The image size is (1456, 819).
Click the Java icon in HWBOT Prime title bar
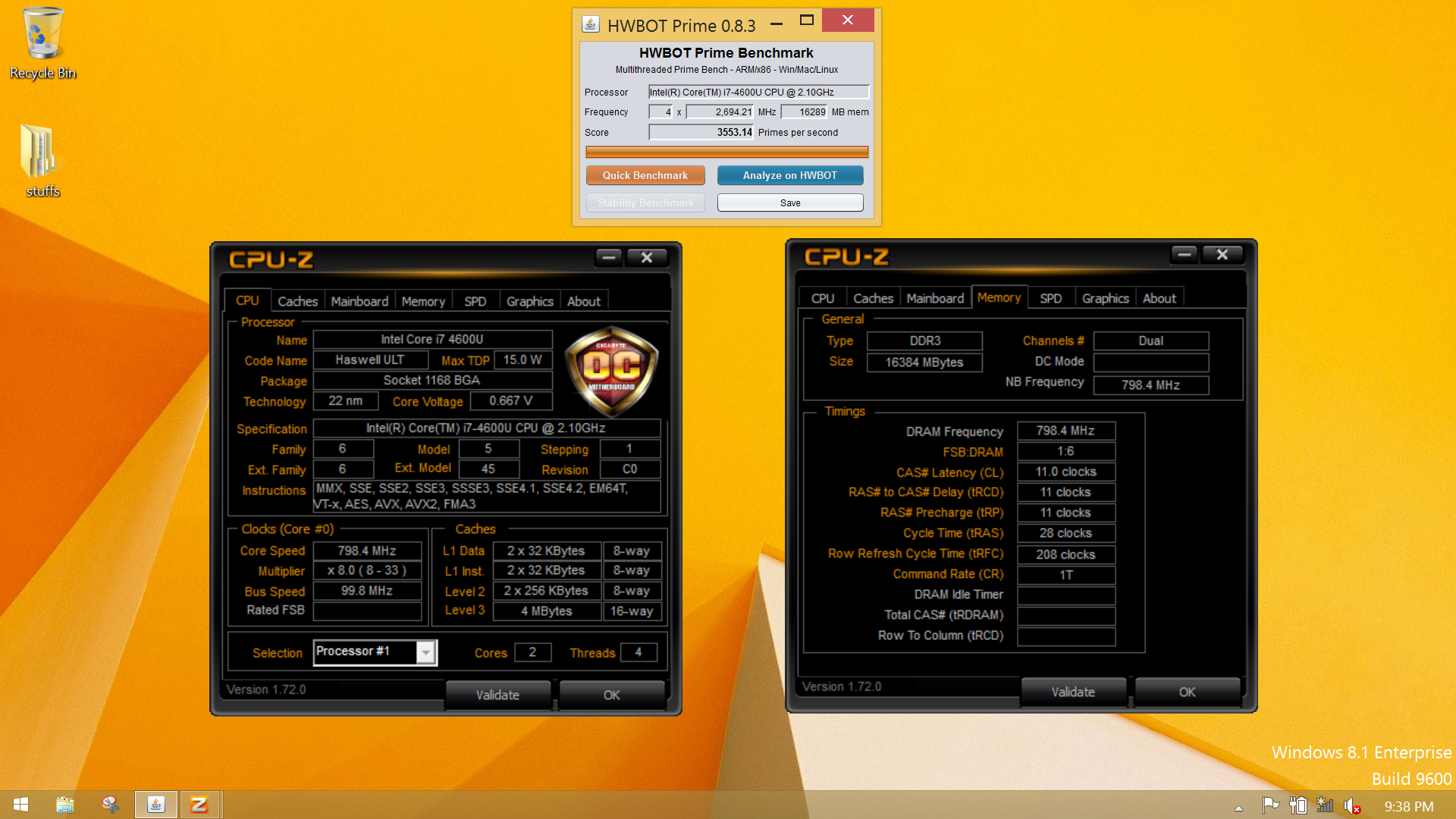(591, 24)
